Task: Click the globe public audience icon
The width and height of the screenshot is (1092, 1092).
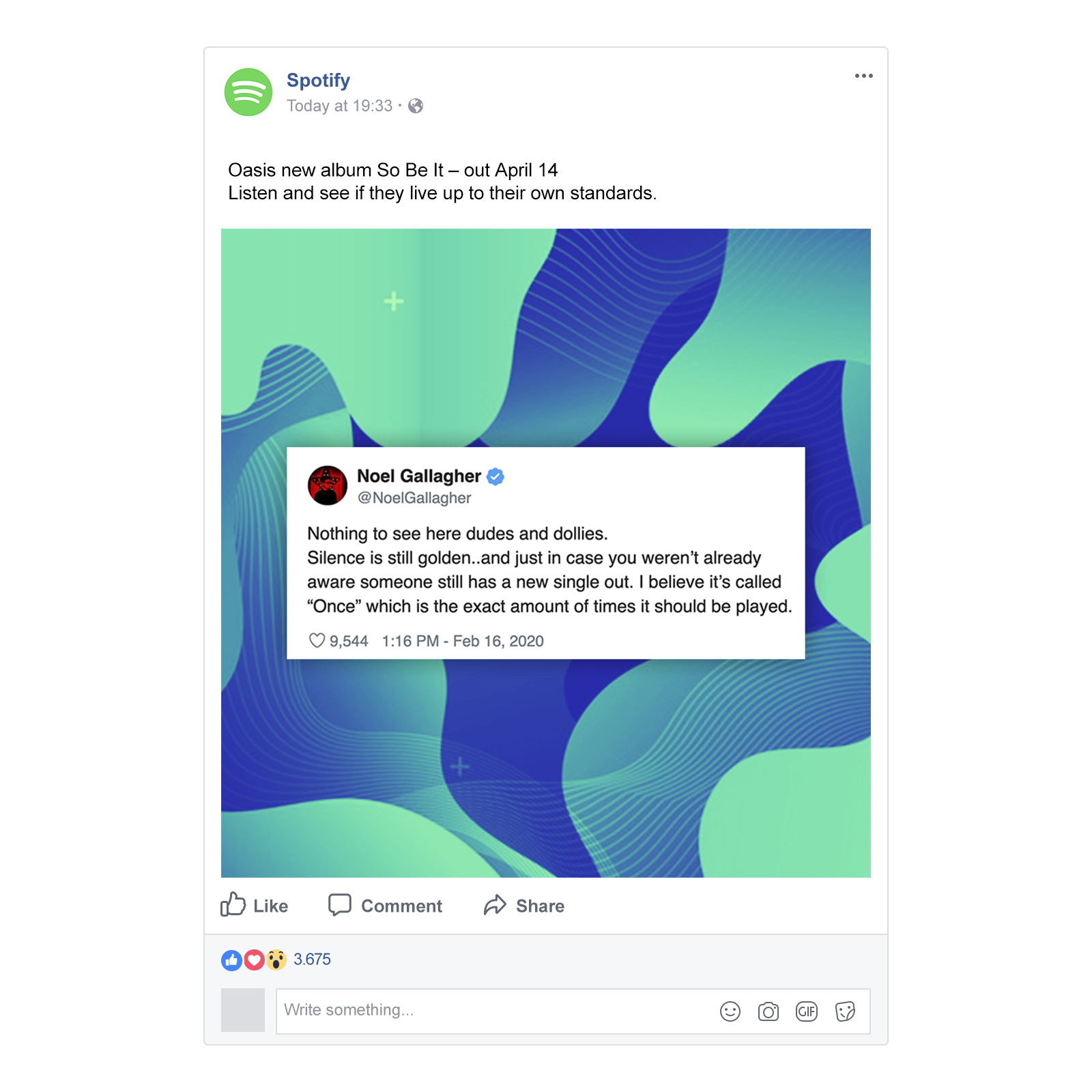Action: click(x=416, y=106)
